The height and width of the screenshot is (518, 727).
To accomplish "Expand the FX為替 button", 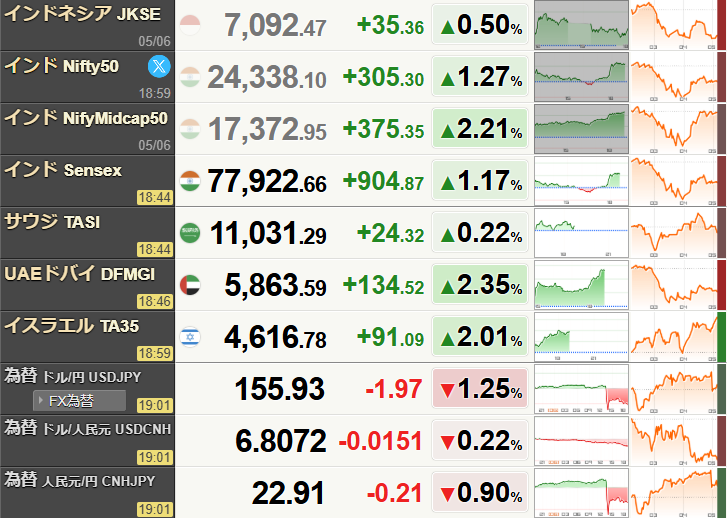I will [79, 401].
